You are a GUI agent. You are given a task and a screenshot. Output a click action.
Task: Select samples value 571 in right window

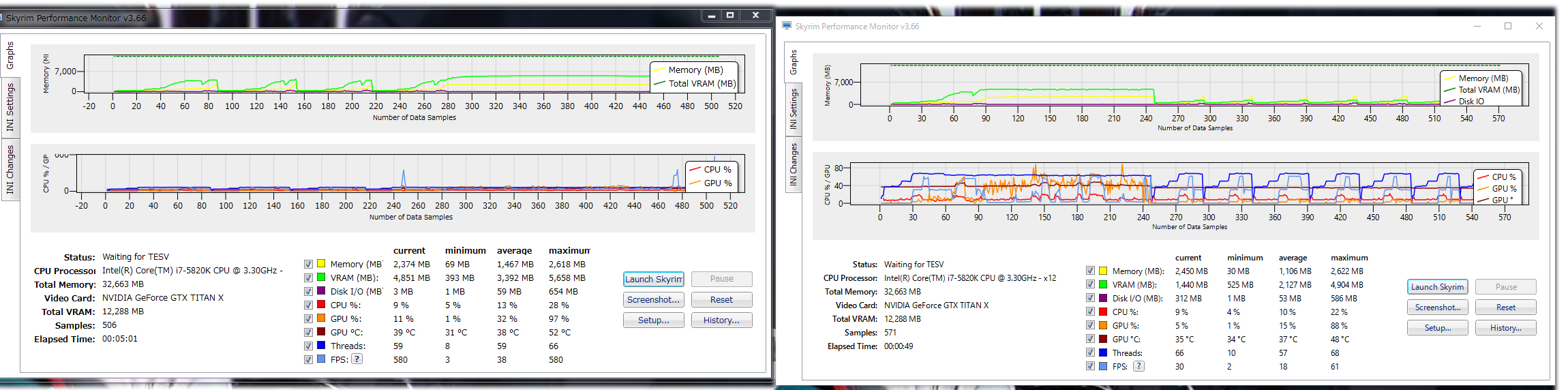click(890, 332)
